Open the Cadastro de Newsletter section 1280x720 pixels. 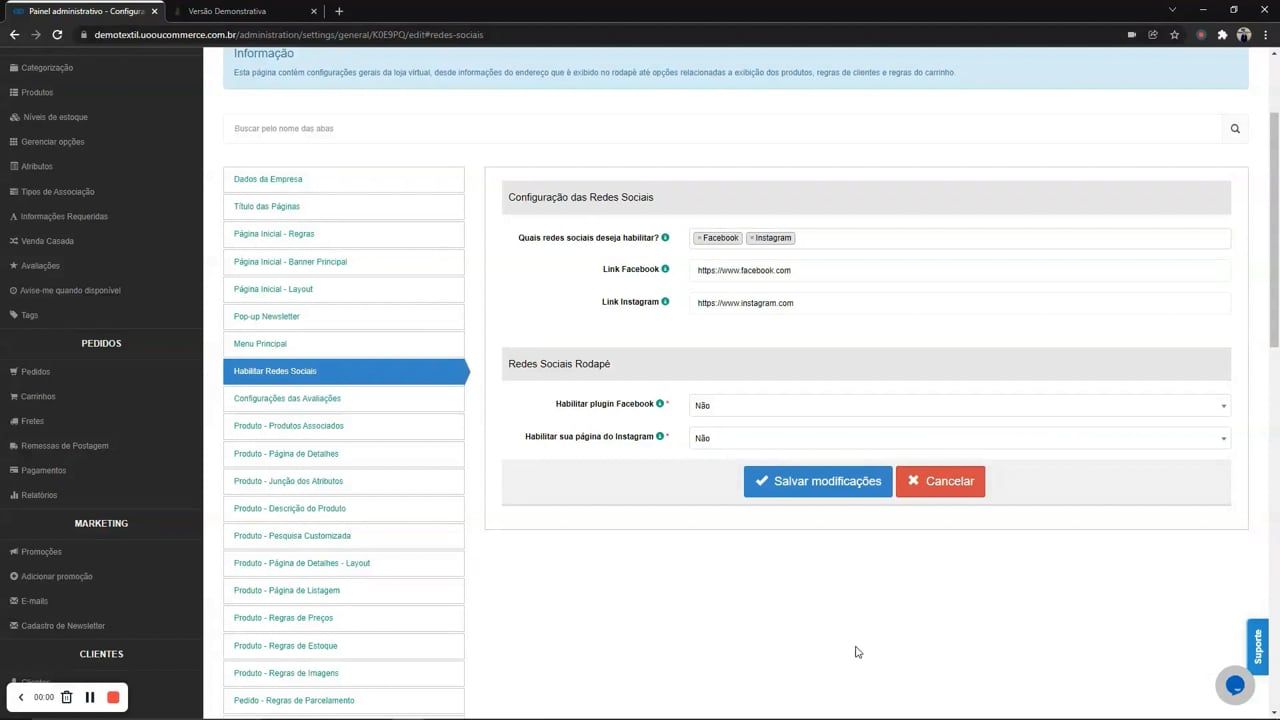coord(63,625)
